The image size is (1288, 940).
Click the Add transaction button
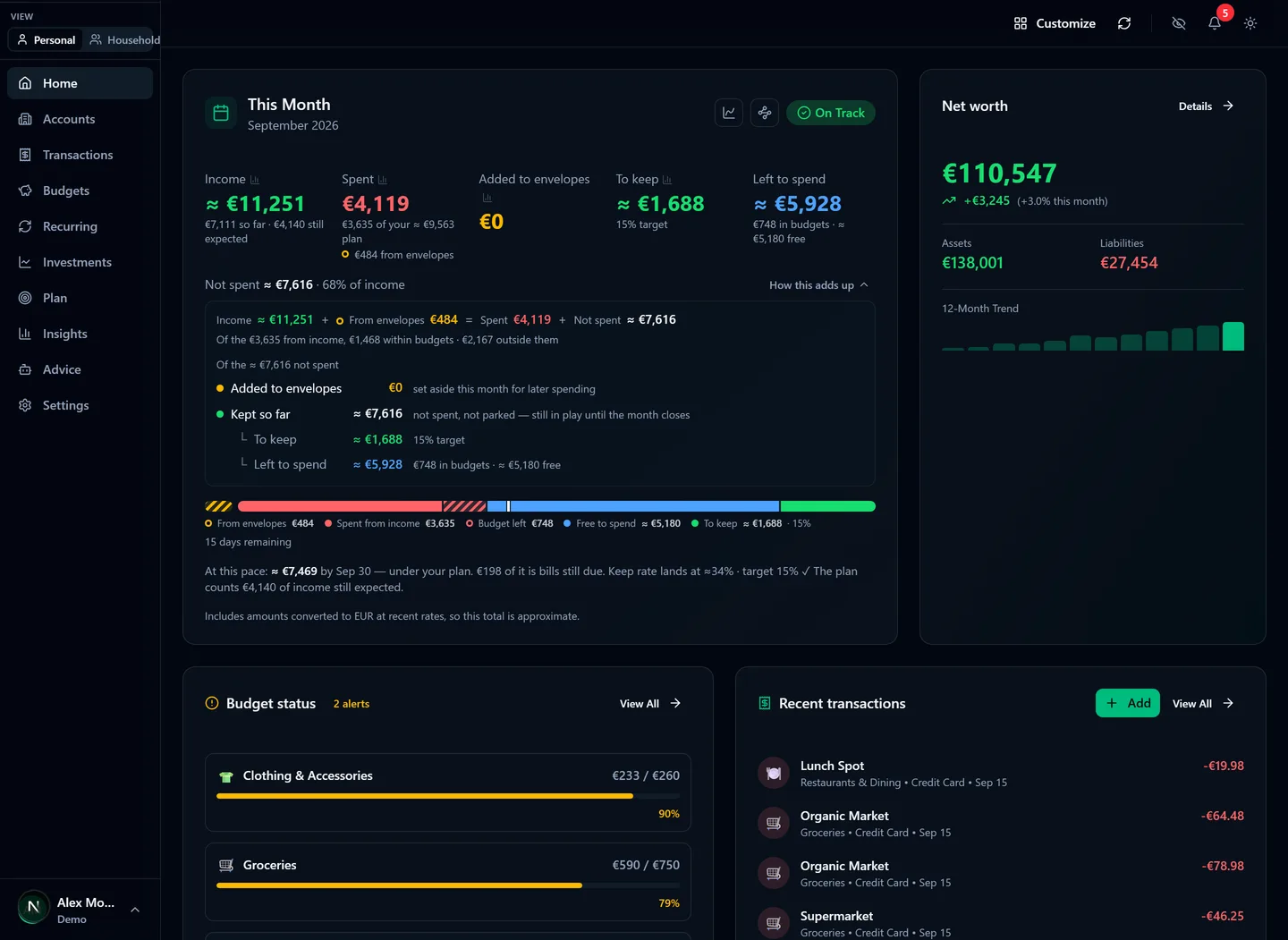click(x=1128, y=703)
